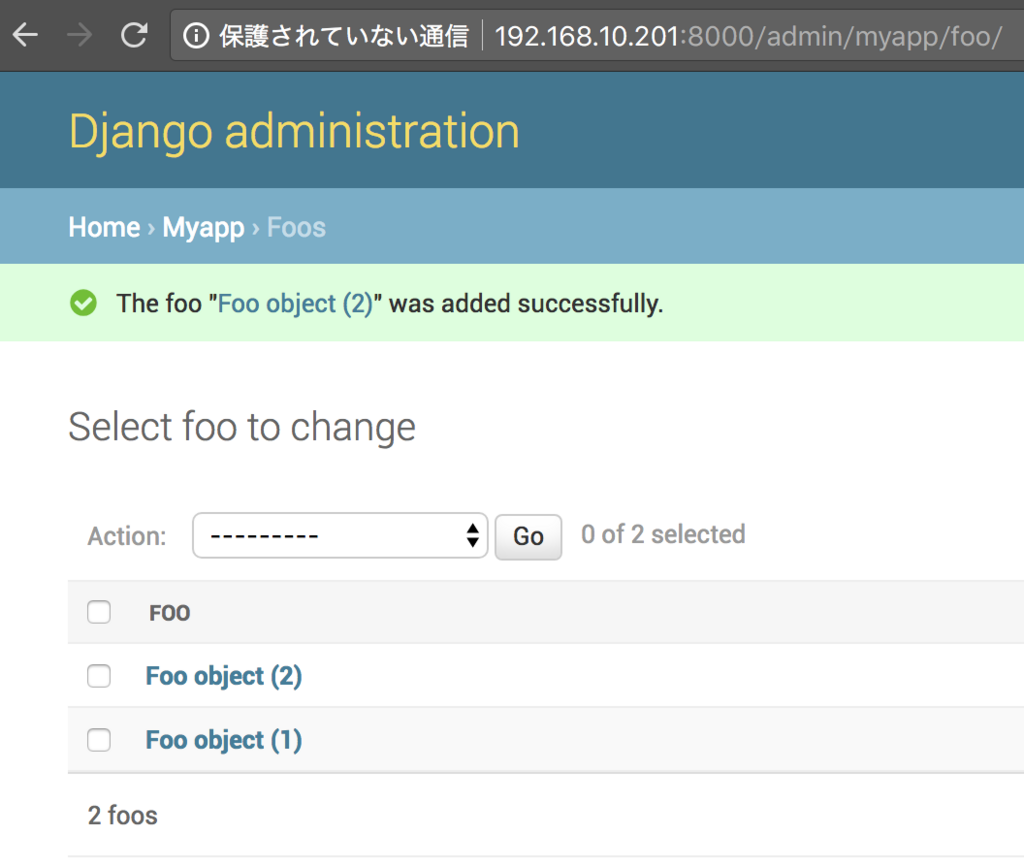Reload the page with the refresh icon

click(134, 35)
